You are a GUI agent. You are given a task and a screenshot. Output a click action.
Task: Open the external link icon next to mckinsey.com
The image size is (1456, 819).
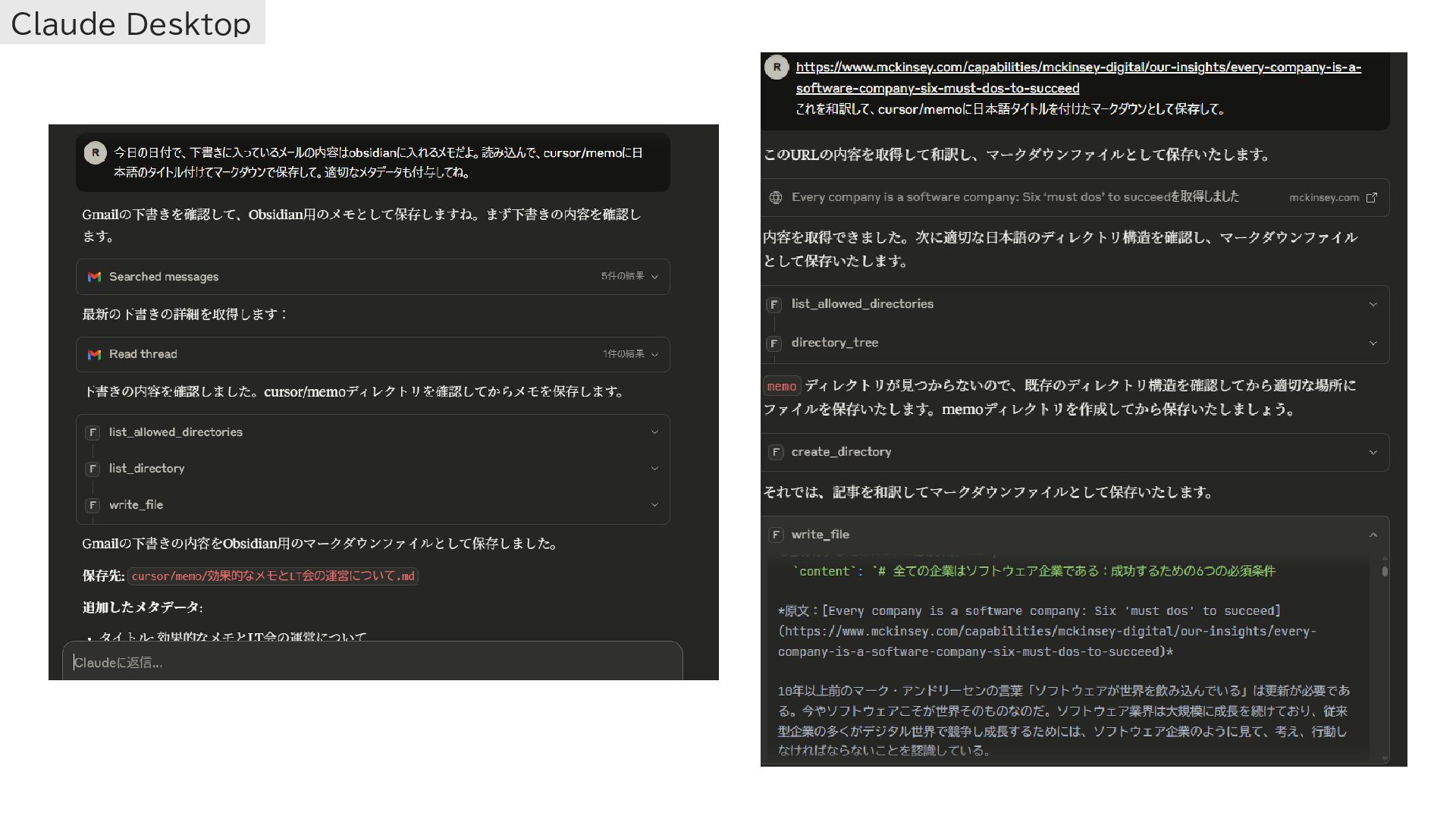[1372, 197]
